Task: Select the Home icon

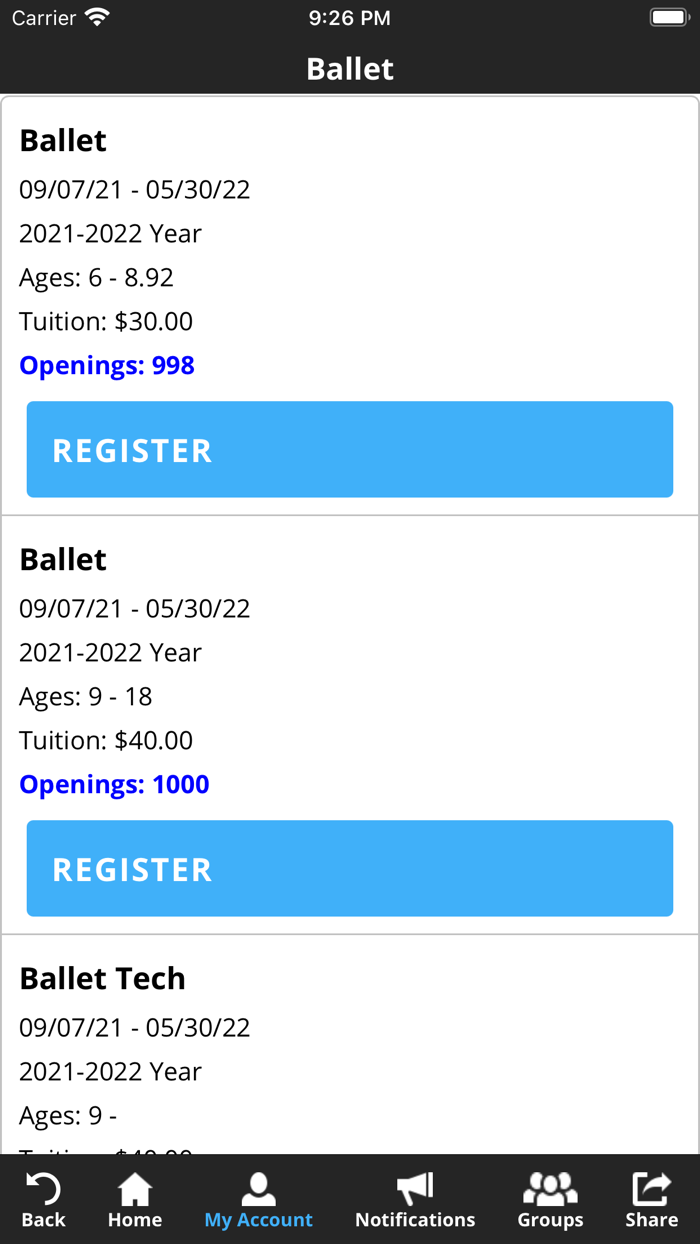Action: (x=135, y=1192)
